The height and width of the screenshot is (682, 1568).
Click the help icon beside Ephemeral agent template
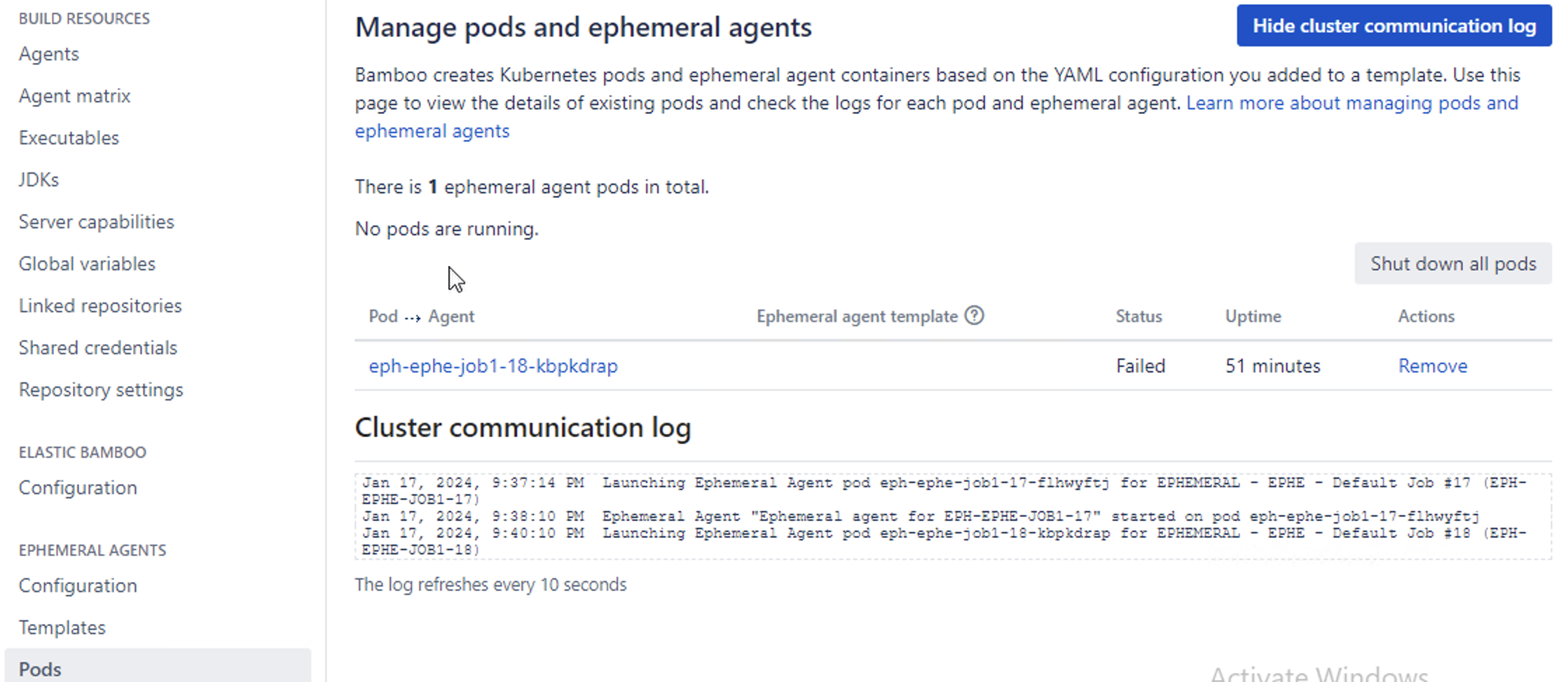click(x=974, y=316)
